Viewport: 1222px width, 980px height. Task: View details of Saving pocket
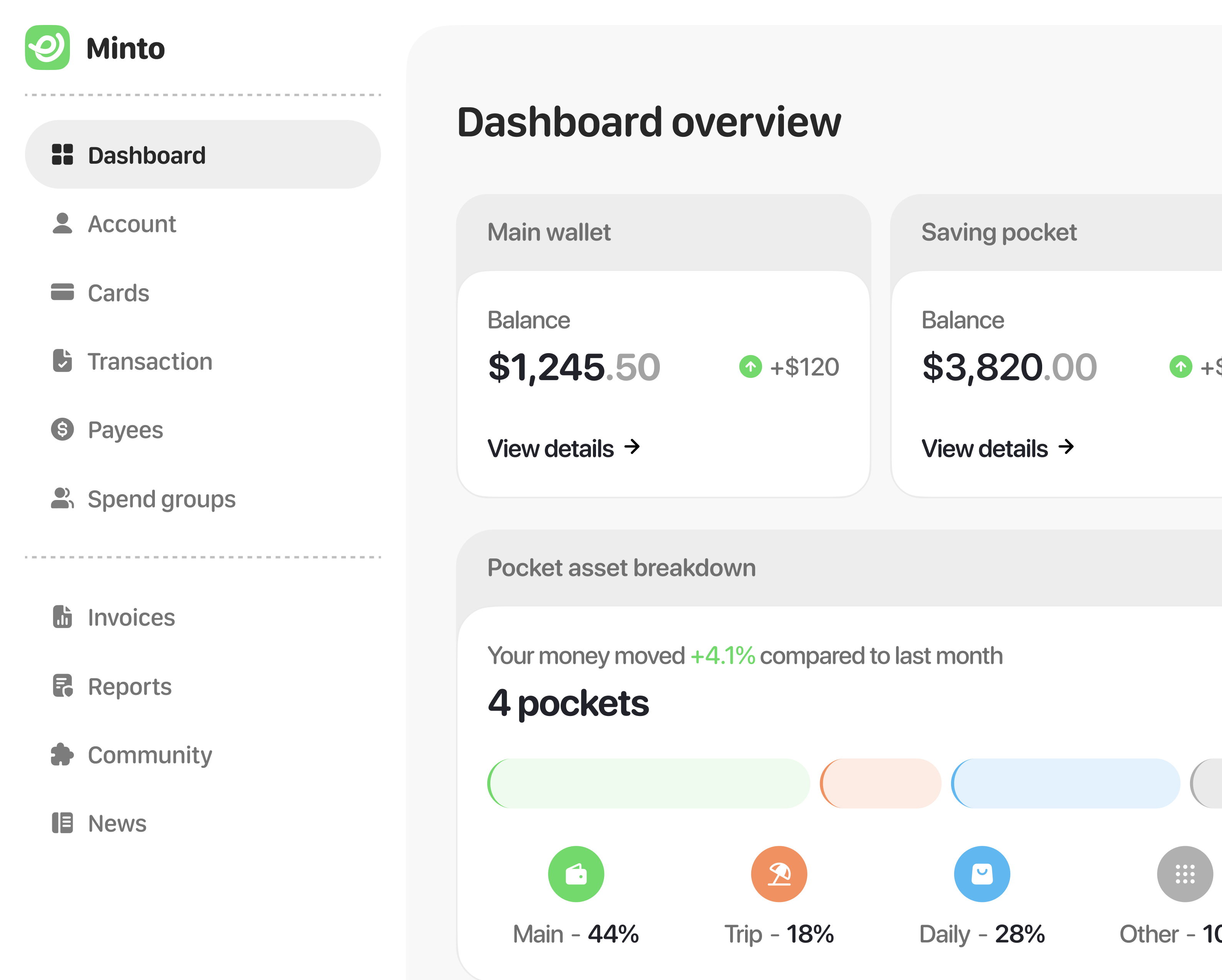coord(998,448)
